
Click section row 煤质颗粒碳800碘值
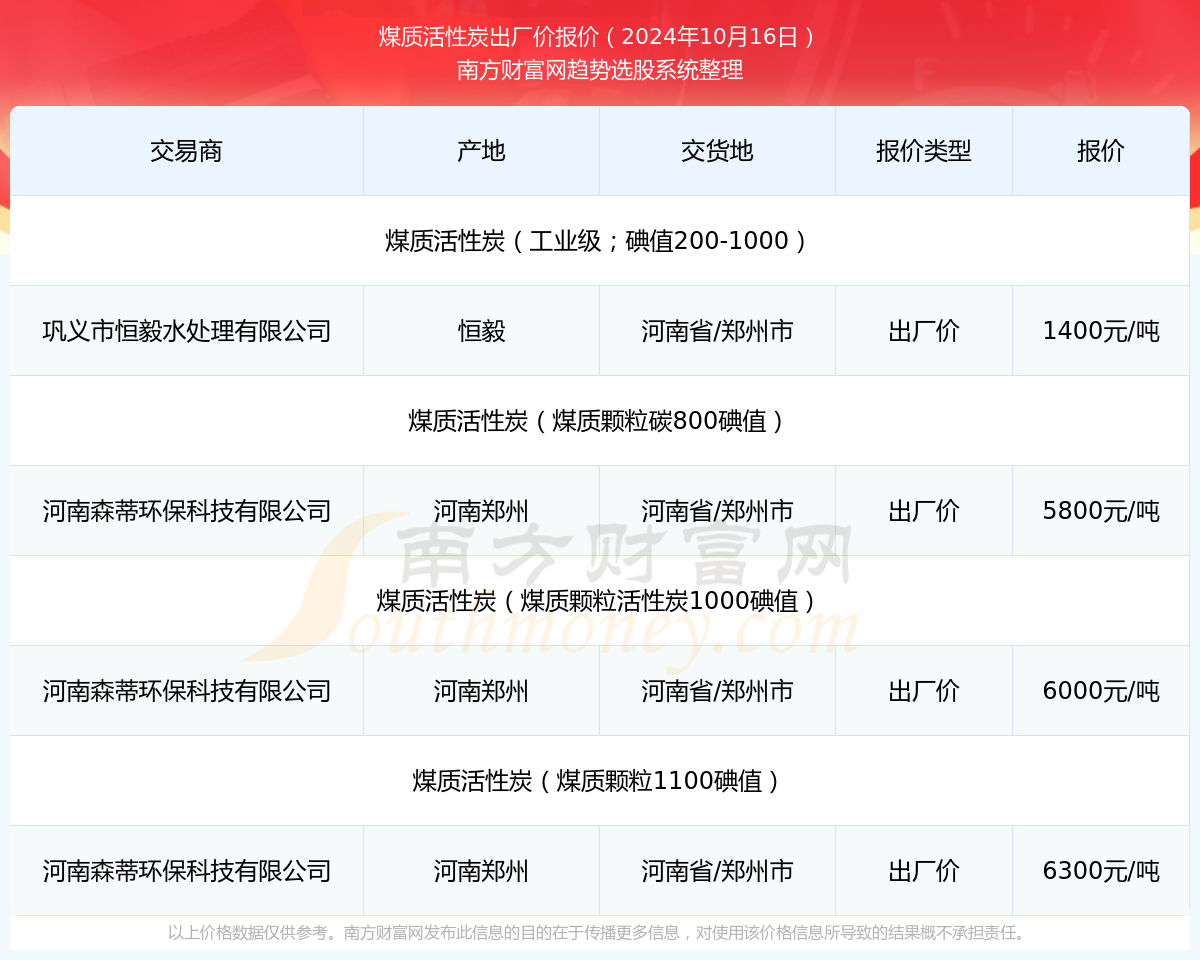pos(600,421)
